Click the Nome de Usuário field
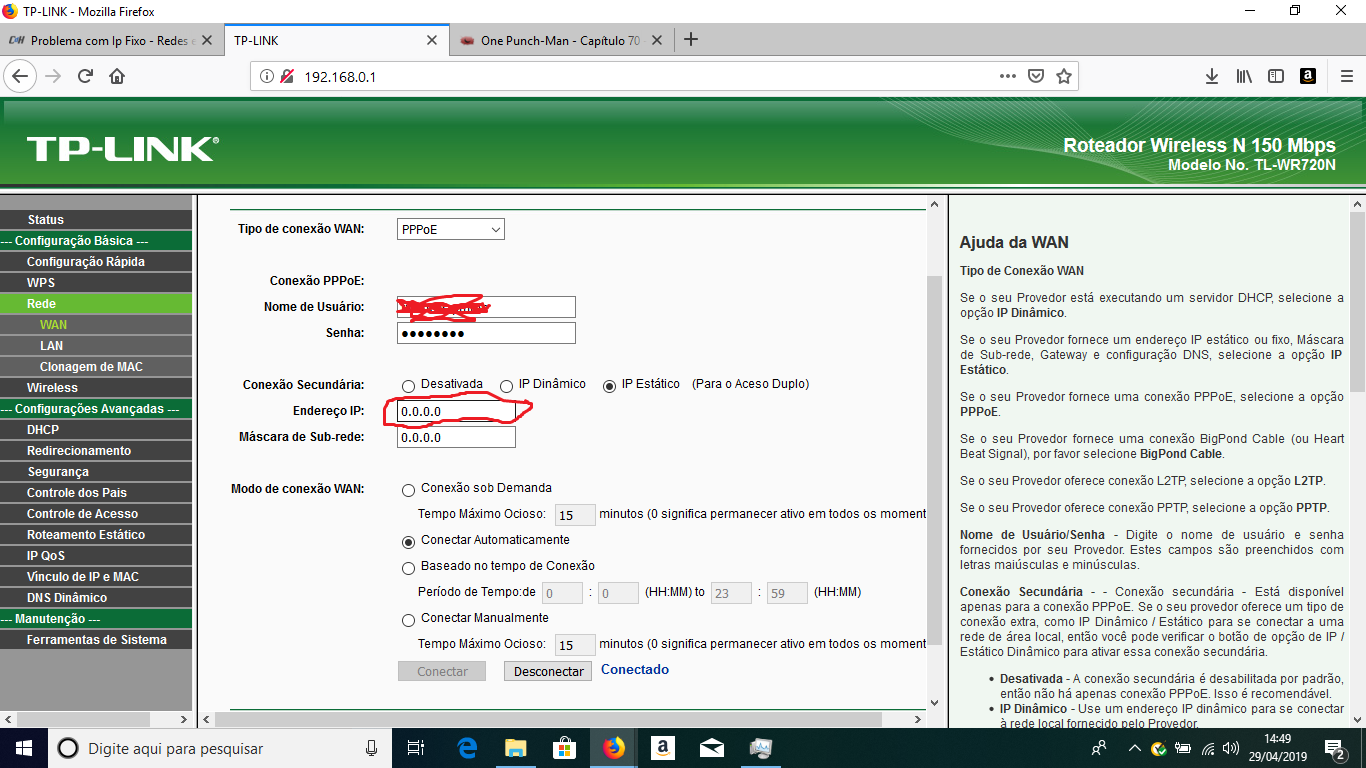The width and height of the screenshot is (1366, 768). click(x=486, y=307)
